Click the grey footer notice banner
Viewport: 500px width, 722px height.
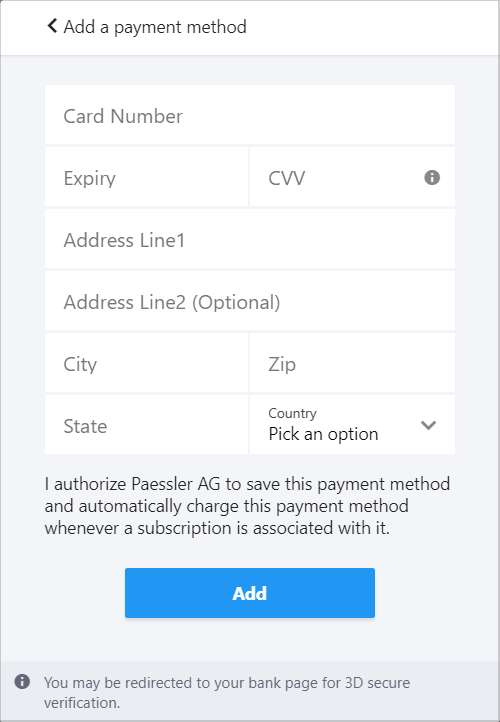click(250, 691)
